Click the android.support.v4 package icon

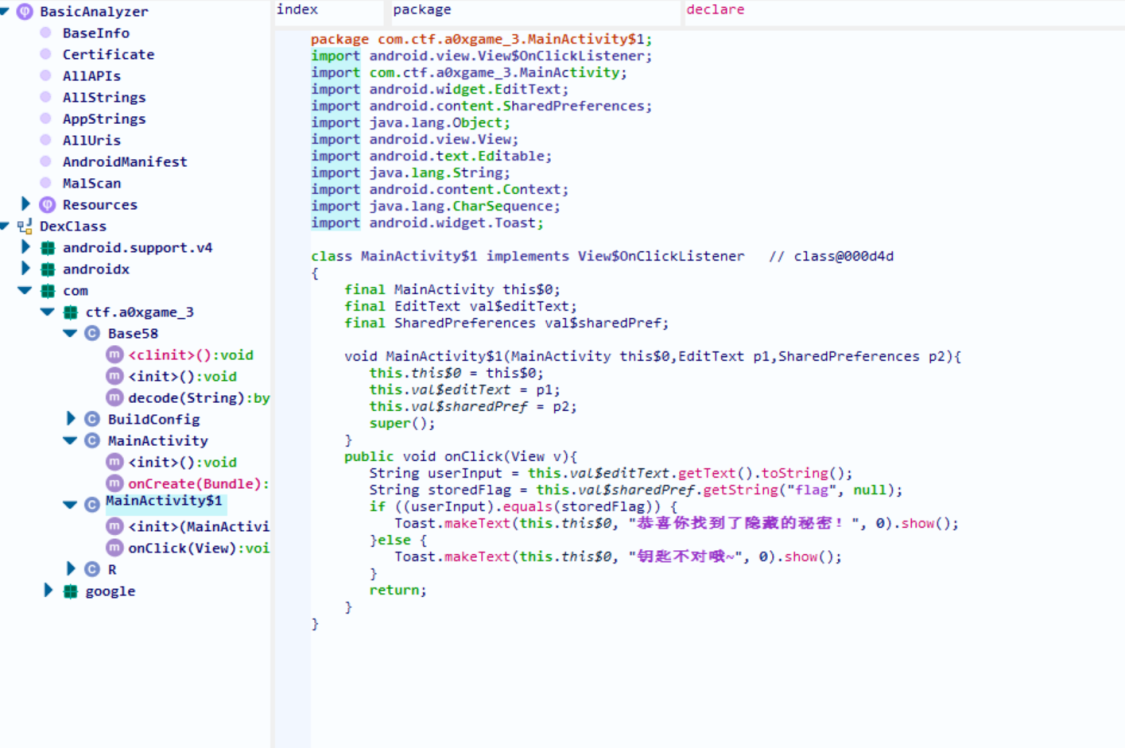47,248
